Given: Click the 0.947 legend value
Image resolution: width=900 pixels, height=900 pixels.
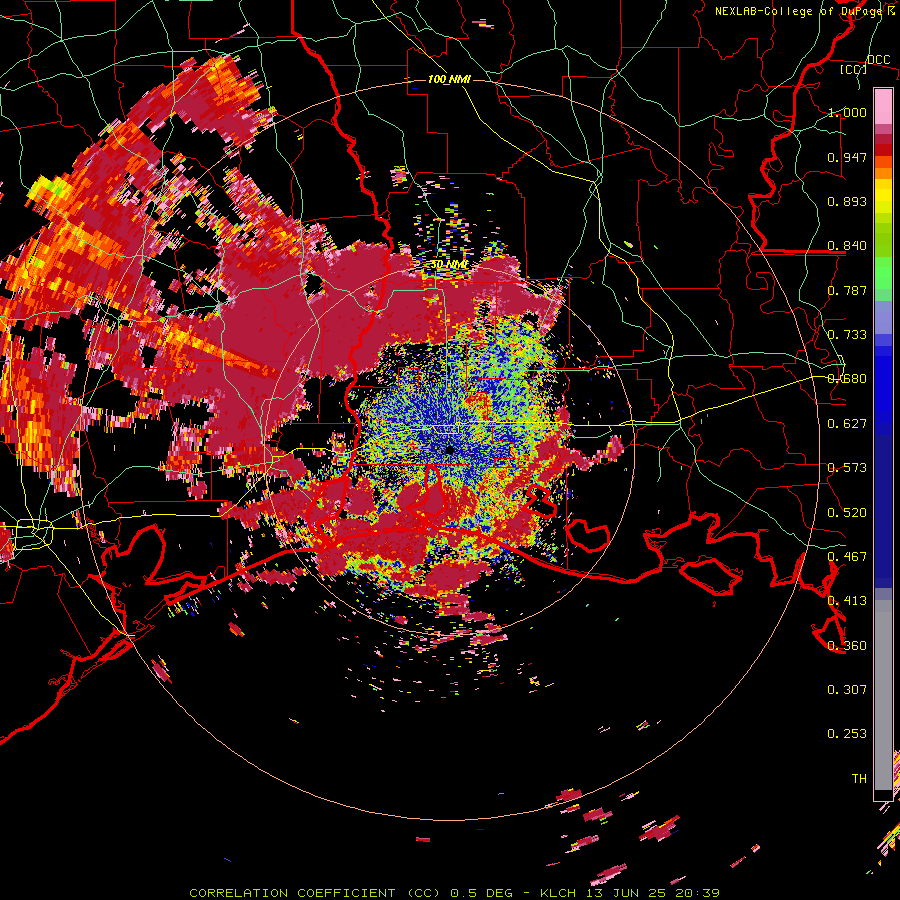Looking at the screenshot, I should 847,157.
